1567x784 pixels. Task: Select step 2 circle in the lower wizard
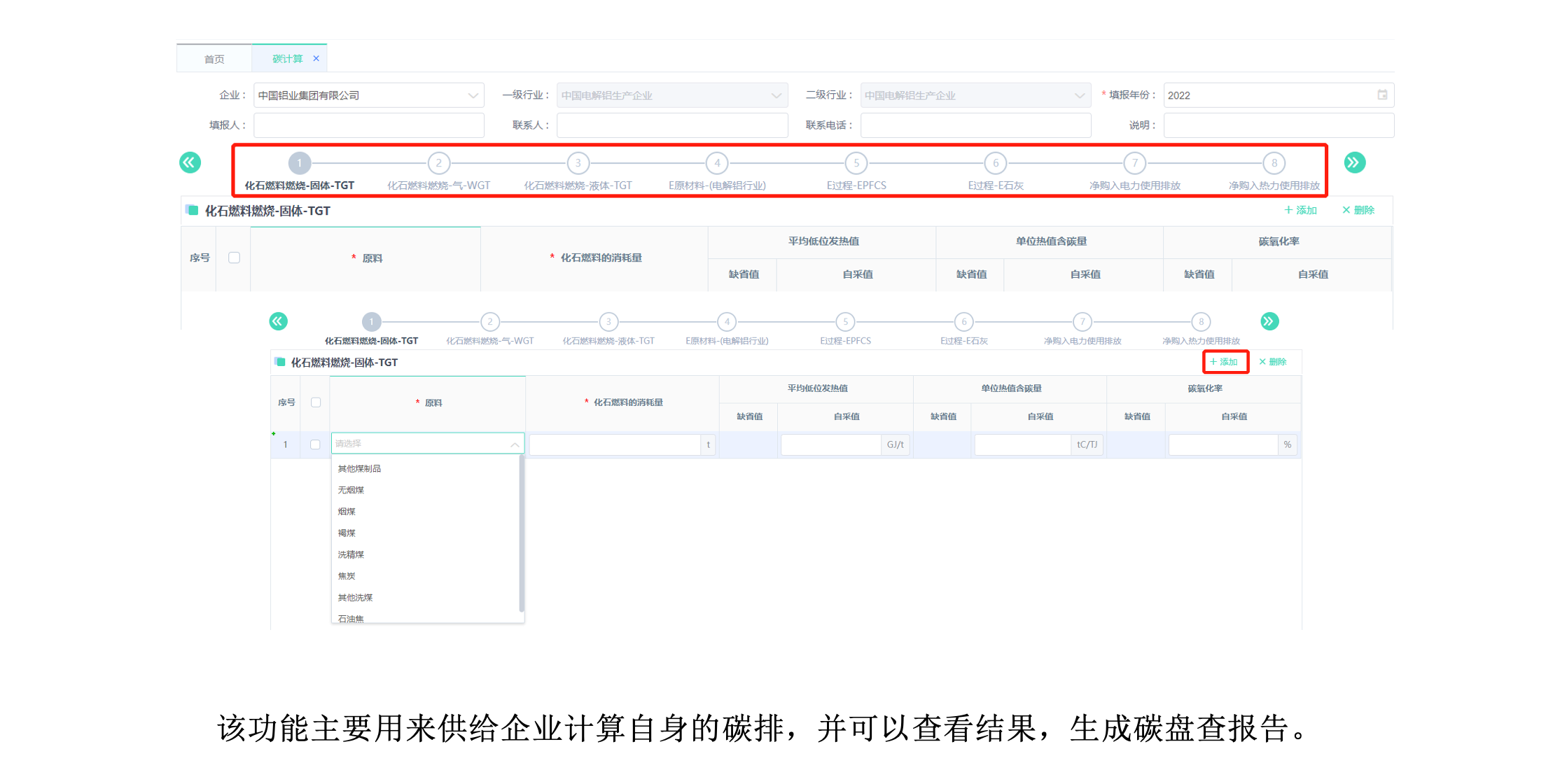(490, 321)
